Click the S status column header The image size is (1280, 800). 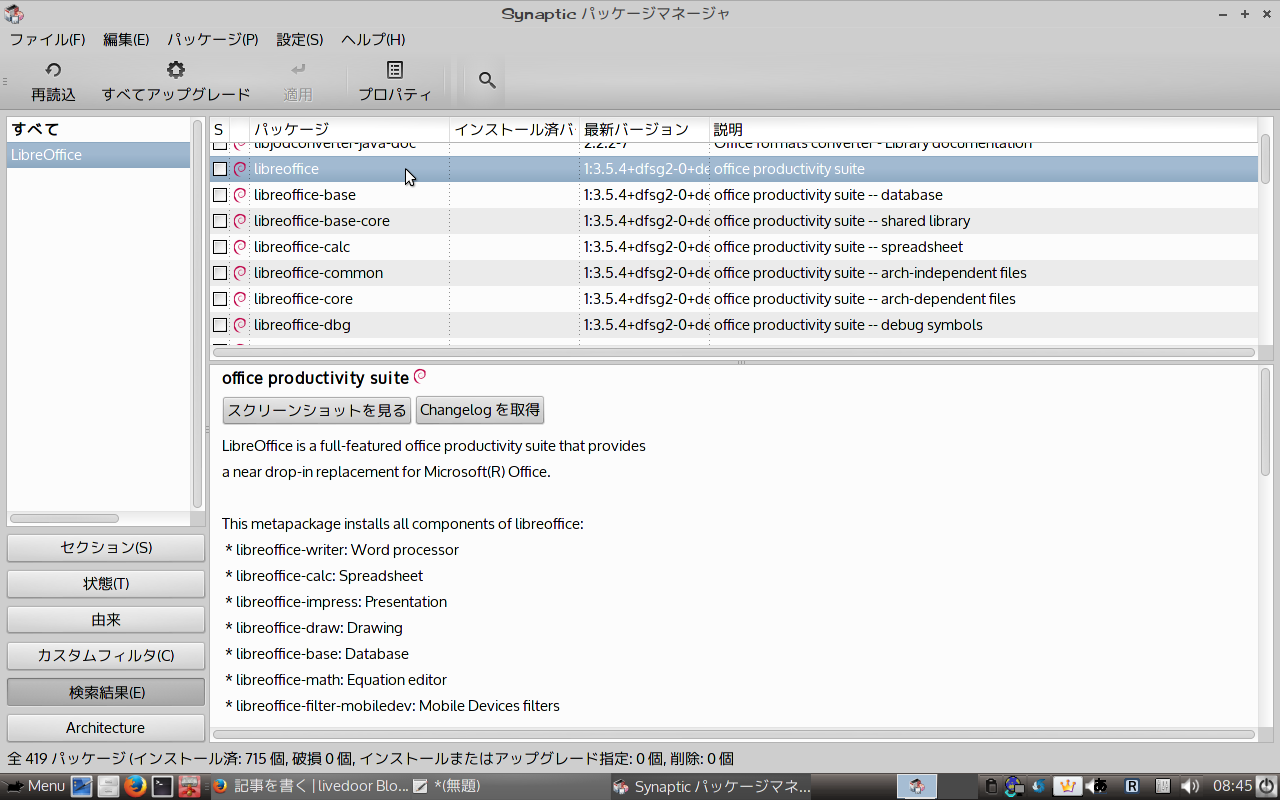(219, 130)
